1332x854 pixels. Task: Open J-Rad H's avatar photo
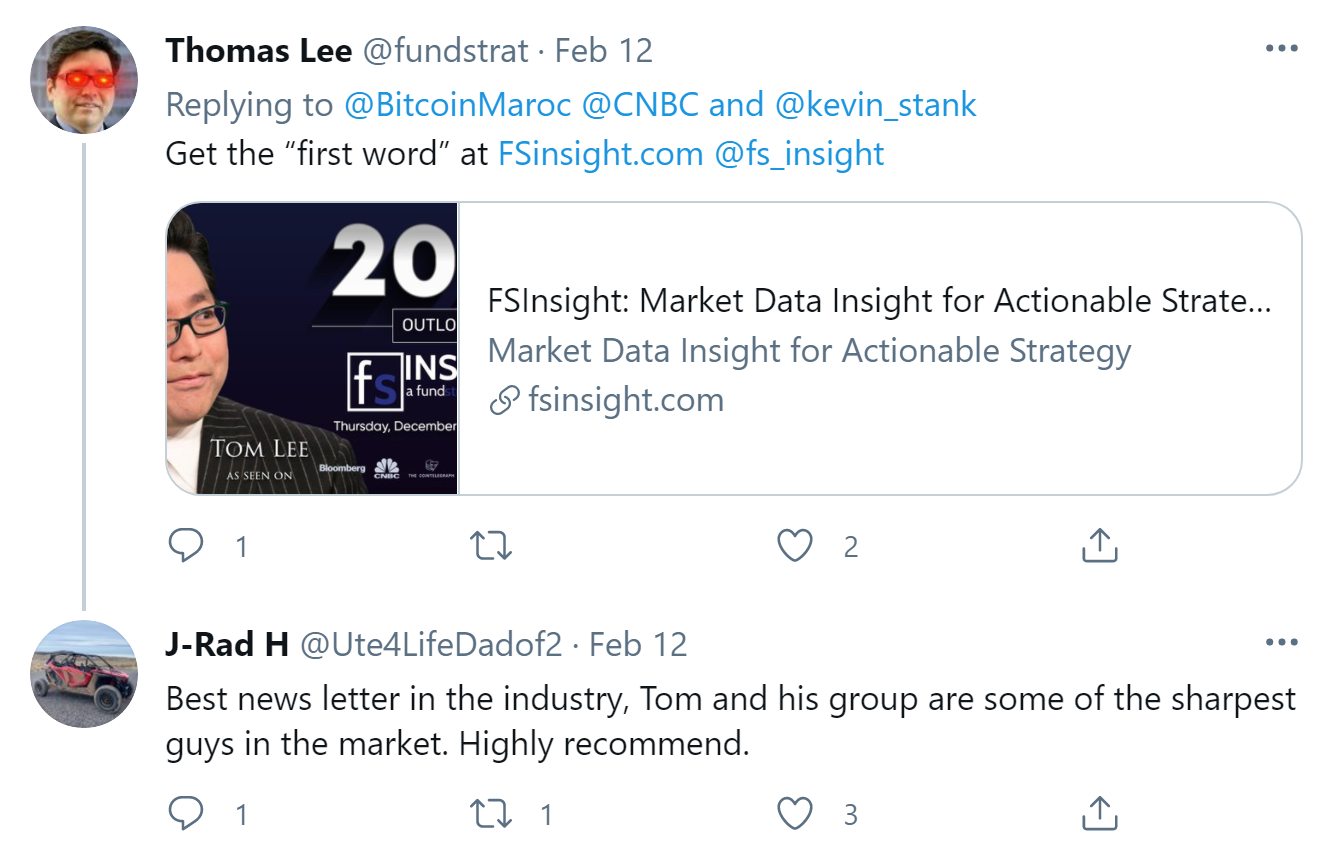coord(84,673)
